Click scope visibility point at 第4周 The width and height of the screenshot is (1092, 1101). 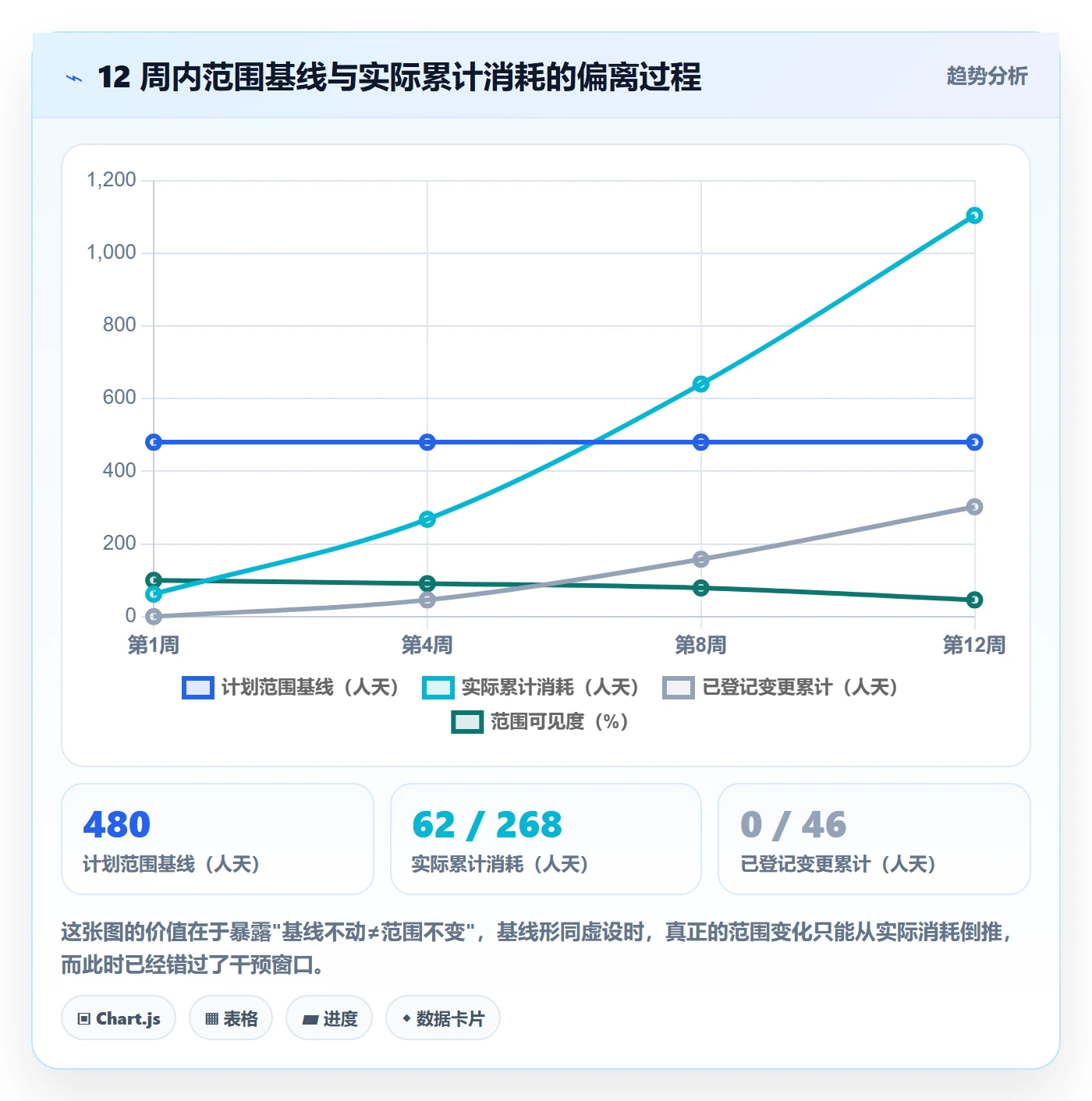427,583
